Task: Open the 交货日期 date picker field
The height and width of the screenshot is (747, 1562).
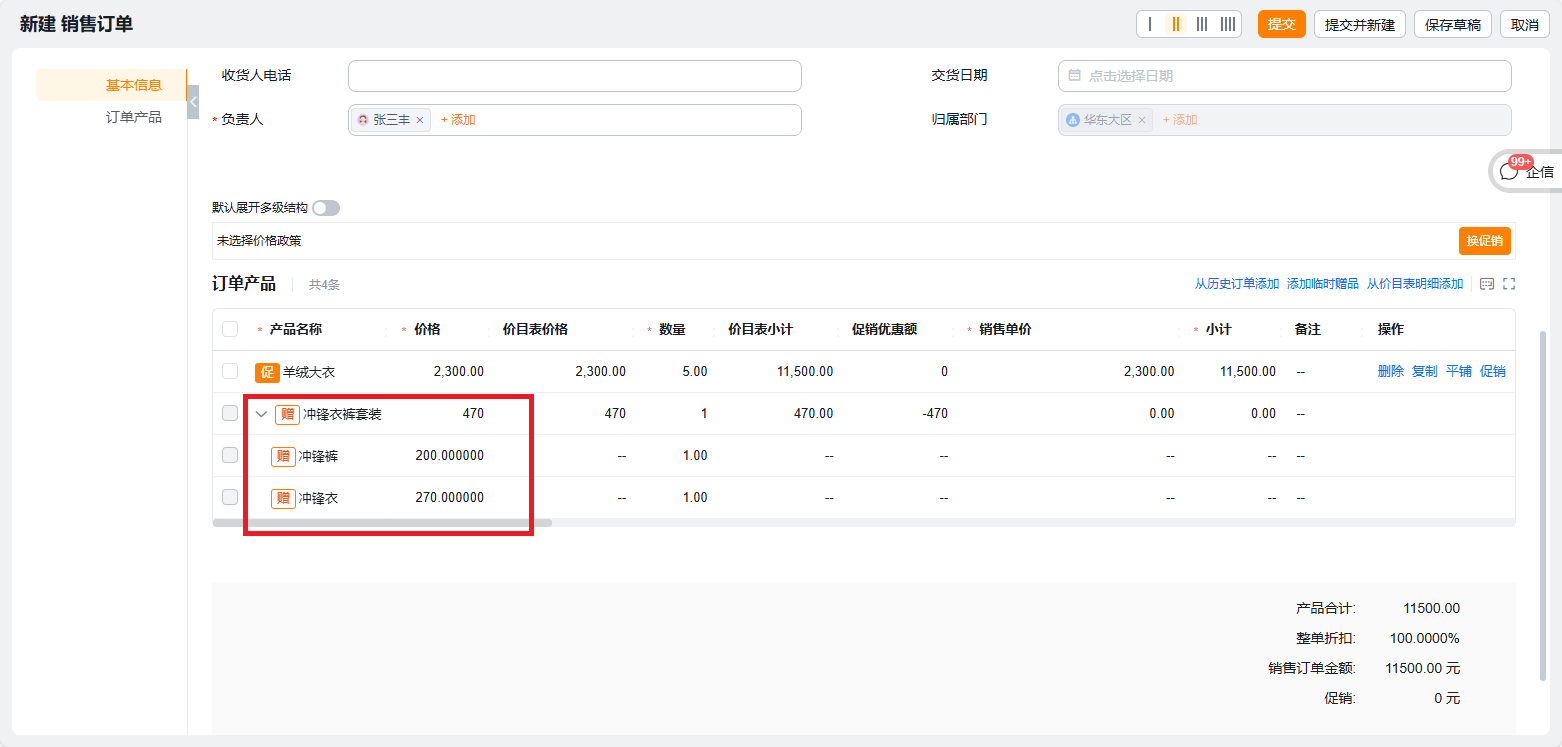Action: click(1284, 76)
